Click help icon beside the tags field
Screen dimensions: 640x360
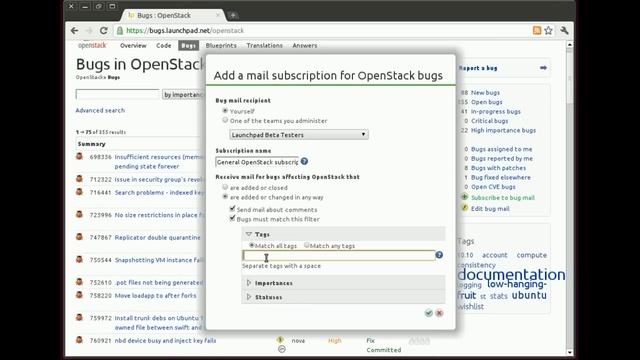pos(439,255)
